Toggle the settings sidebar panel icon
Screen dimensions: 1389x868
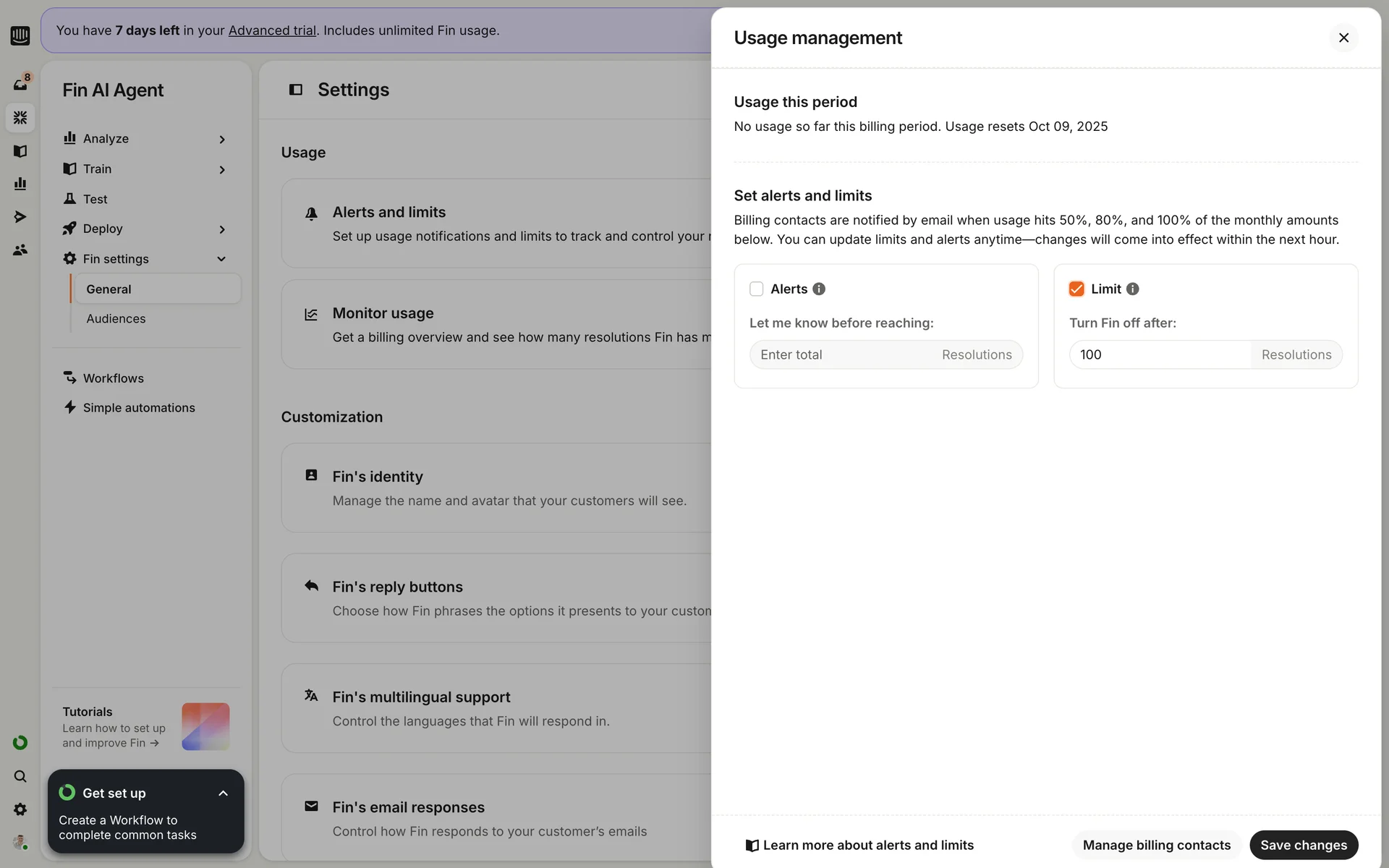point(296,90)
